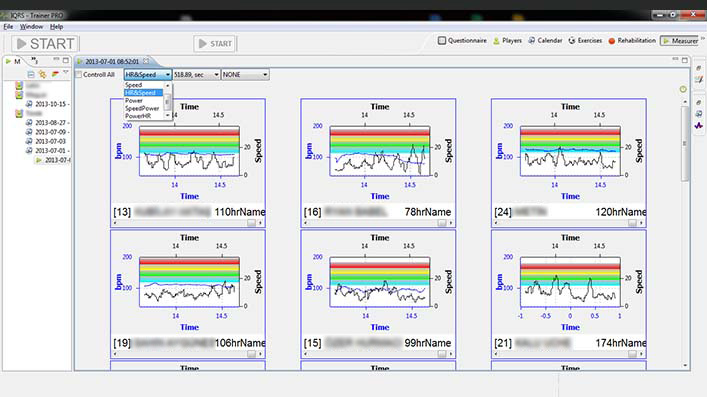The image size is (707, 397).
Task: Click the horizontal scroll thumb under card [13]
Action: pos(251,223)
